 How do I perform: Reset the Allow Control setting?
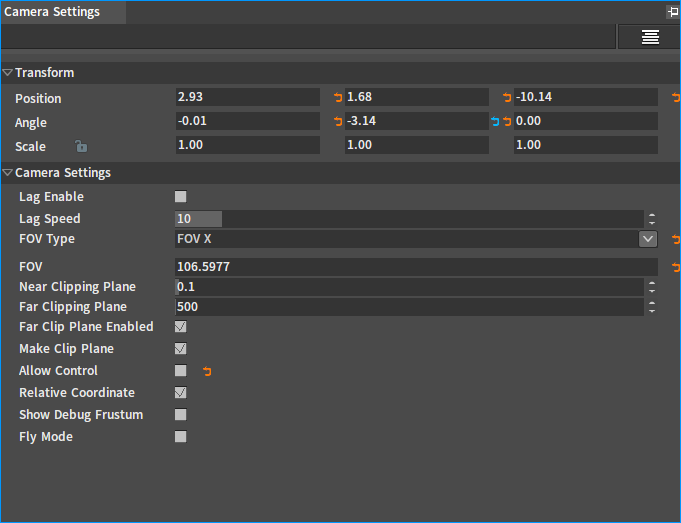pyautogui.click(x=207, y=371)
